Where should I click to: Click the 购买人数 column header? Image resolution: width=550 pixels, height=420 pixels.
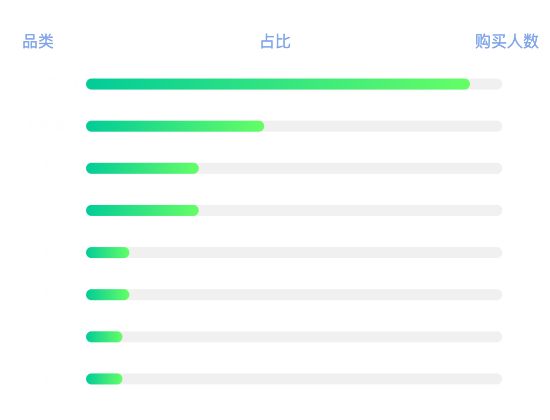point(507,41)
